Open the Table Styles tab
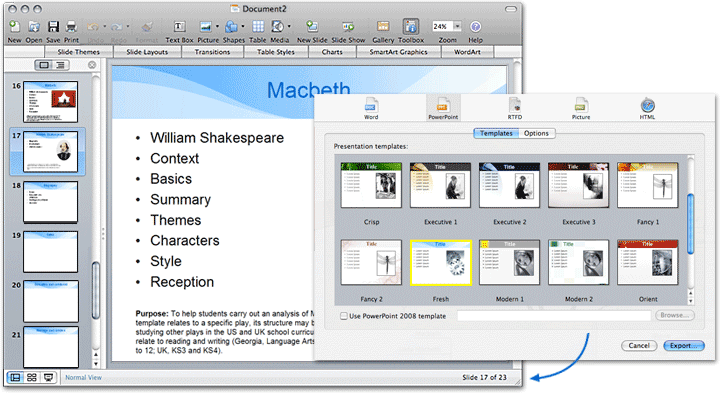 (x=276, y=52)
